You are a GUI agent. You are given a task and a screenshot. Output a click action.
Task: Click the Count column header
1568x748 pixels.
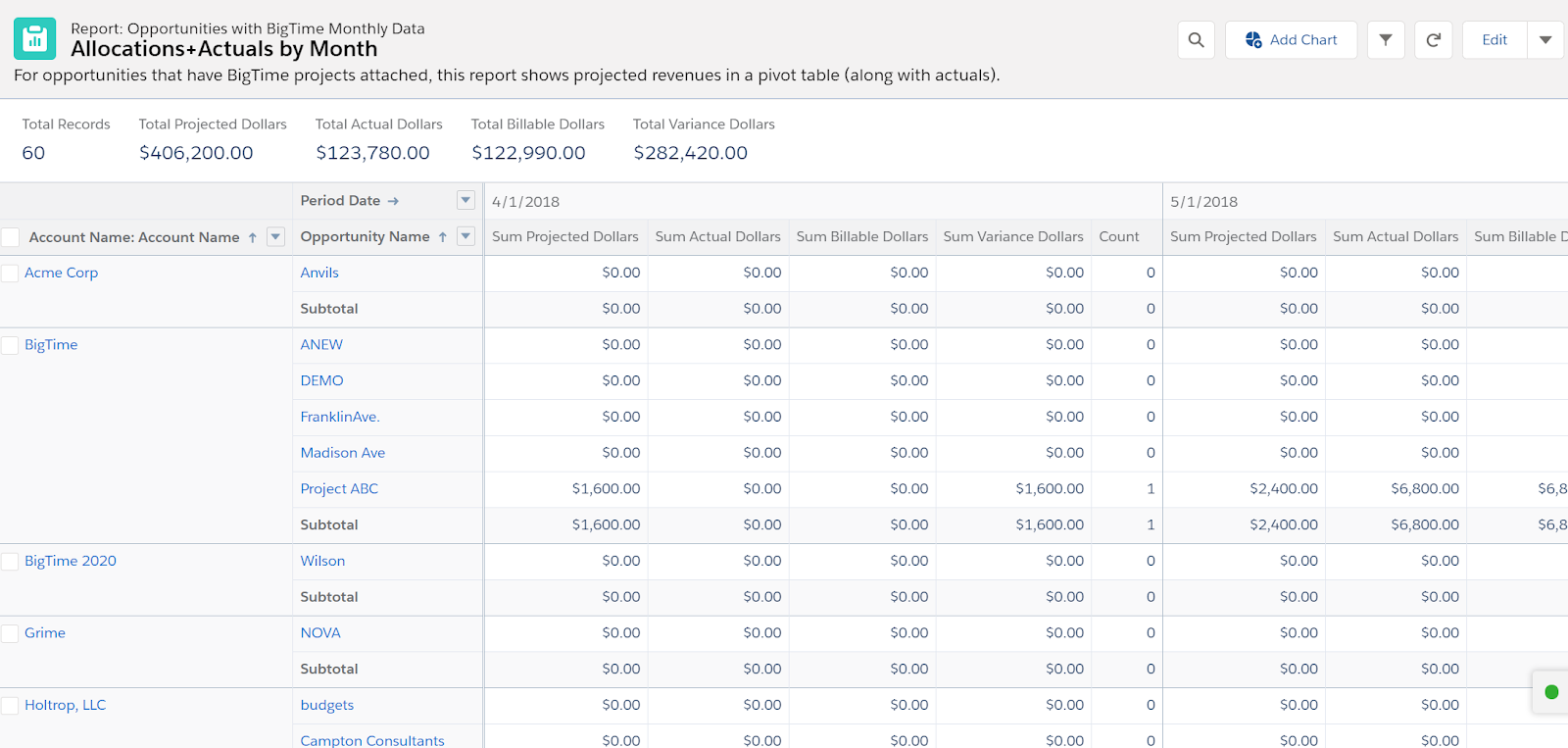[1119, 237]
